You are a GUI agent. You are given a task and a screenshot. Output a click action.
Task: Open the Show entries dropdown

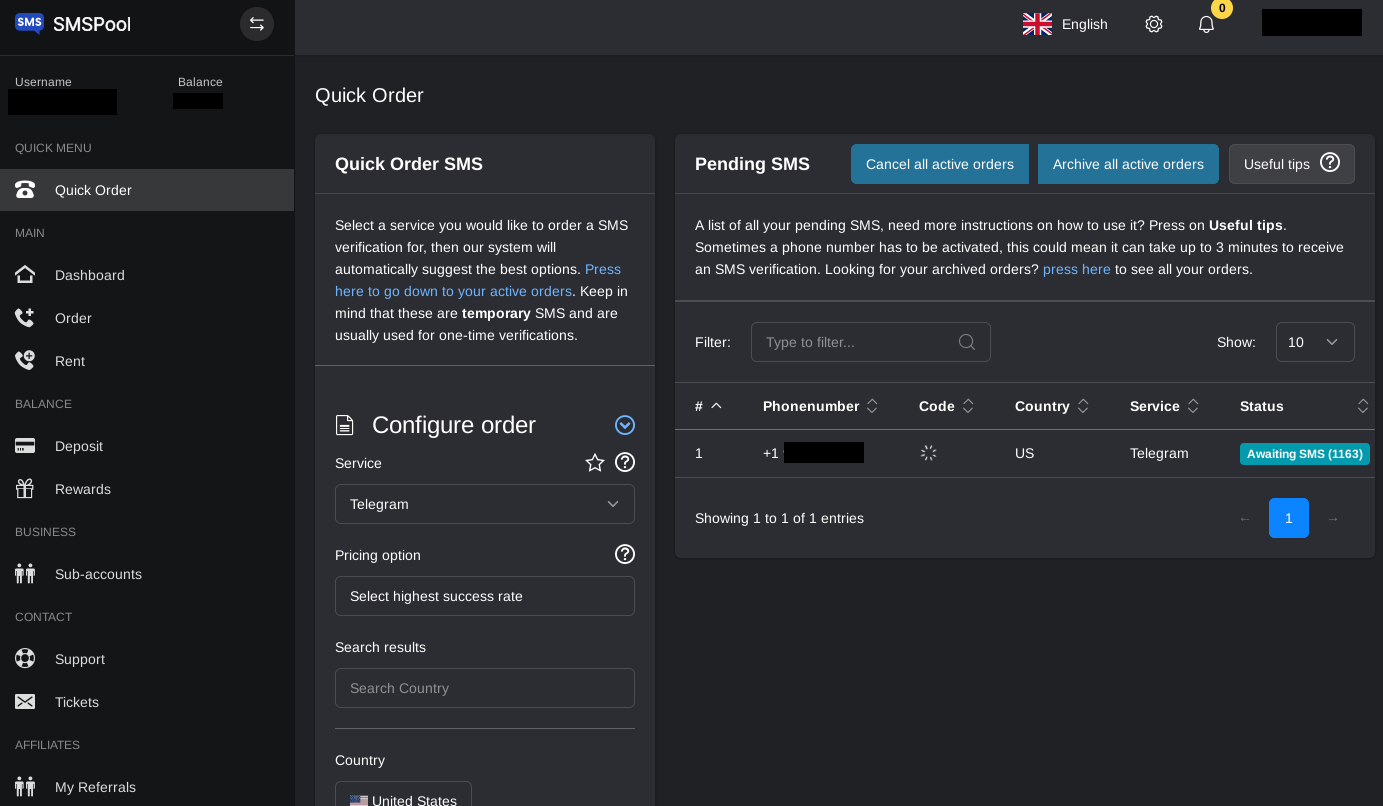pos(1314,342)
